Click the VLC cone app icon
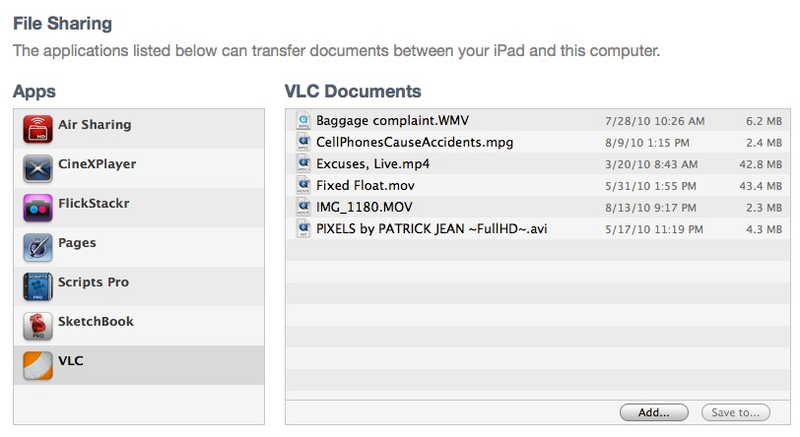800x437 pixels. coord(38,365)
